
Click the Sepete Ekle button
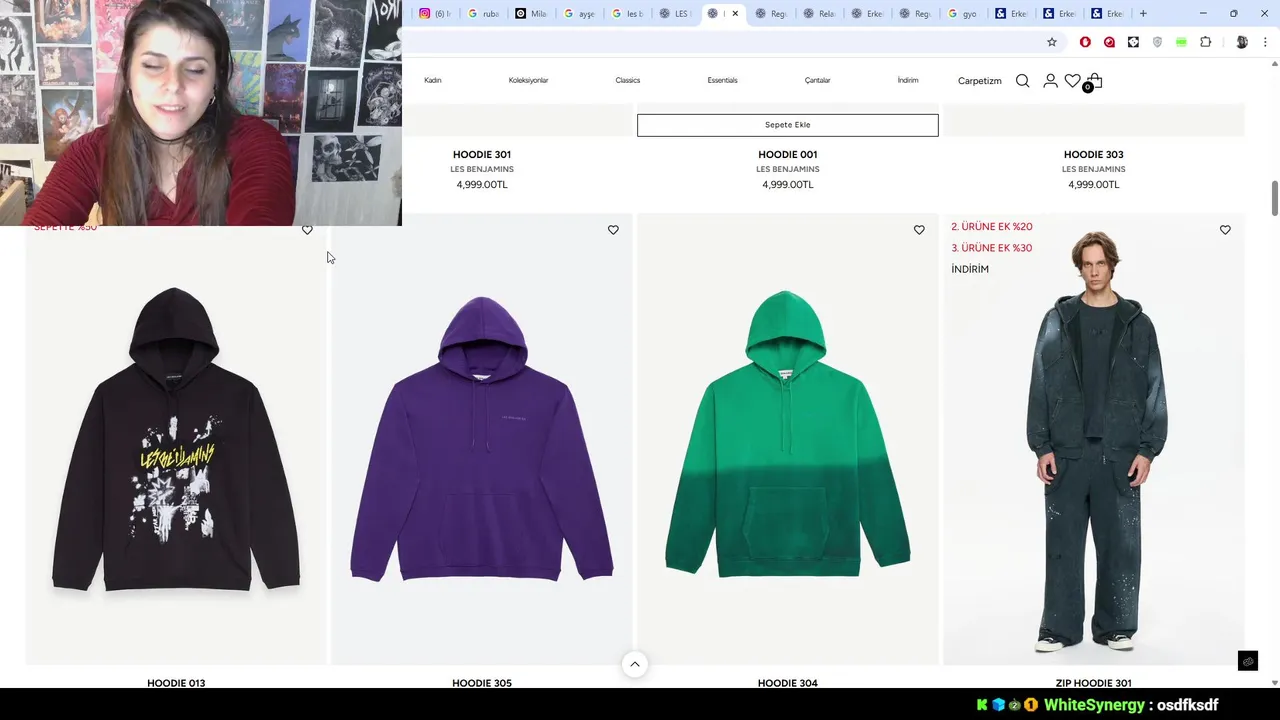click(788, 125)
